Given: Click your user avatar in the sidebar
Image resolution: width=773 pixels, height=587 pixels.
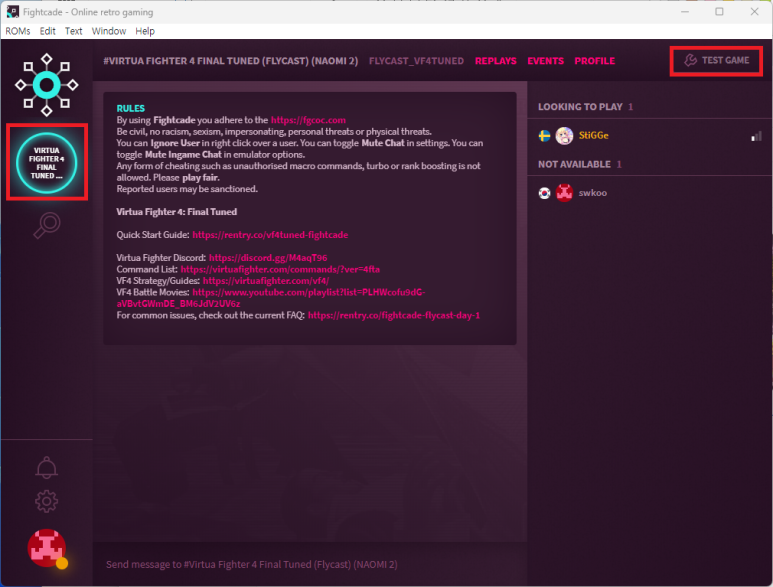Looking at the screenshot, I should [46, 548].
